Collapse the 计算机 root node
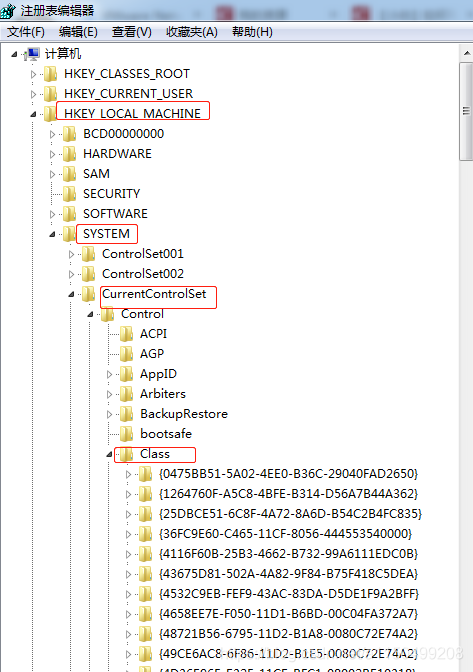This screenshot has width=473, height=672. [14, 54]
